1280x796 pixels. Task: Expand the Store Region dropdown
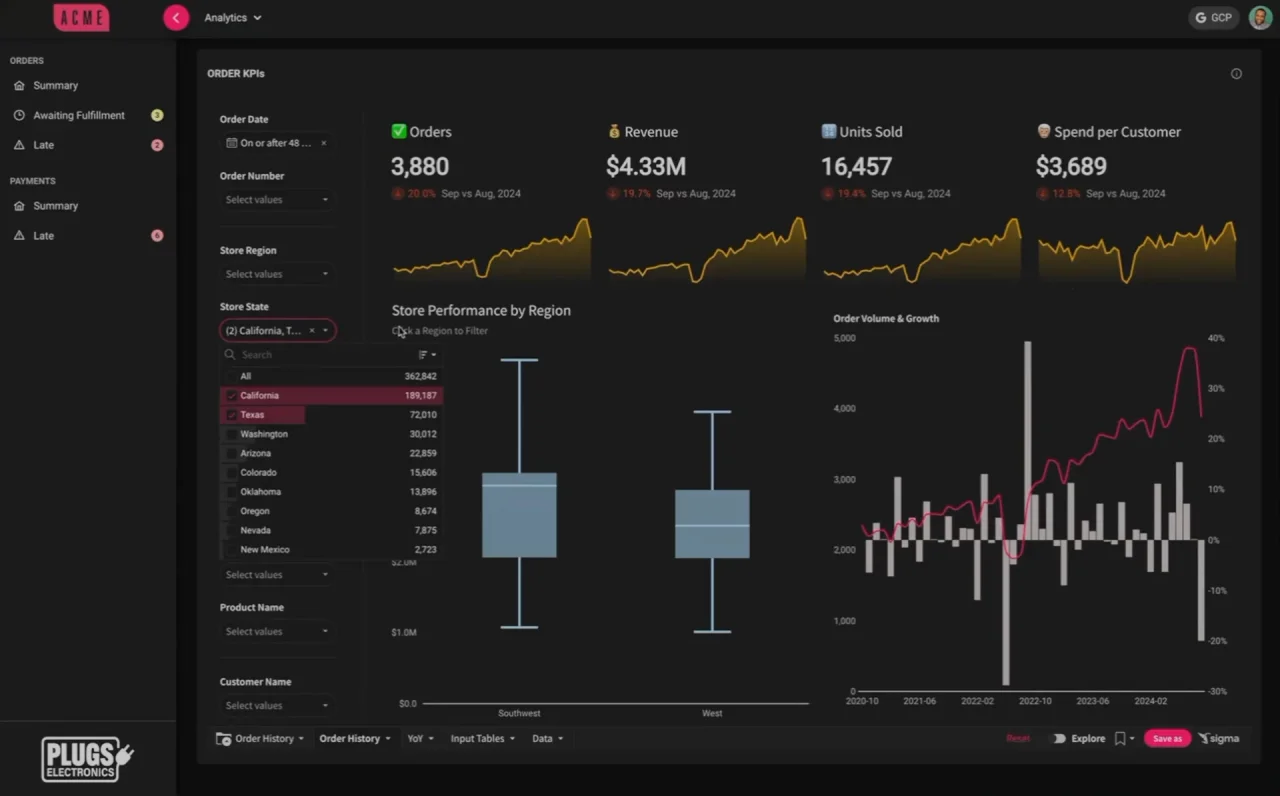pos(277,274)
